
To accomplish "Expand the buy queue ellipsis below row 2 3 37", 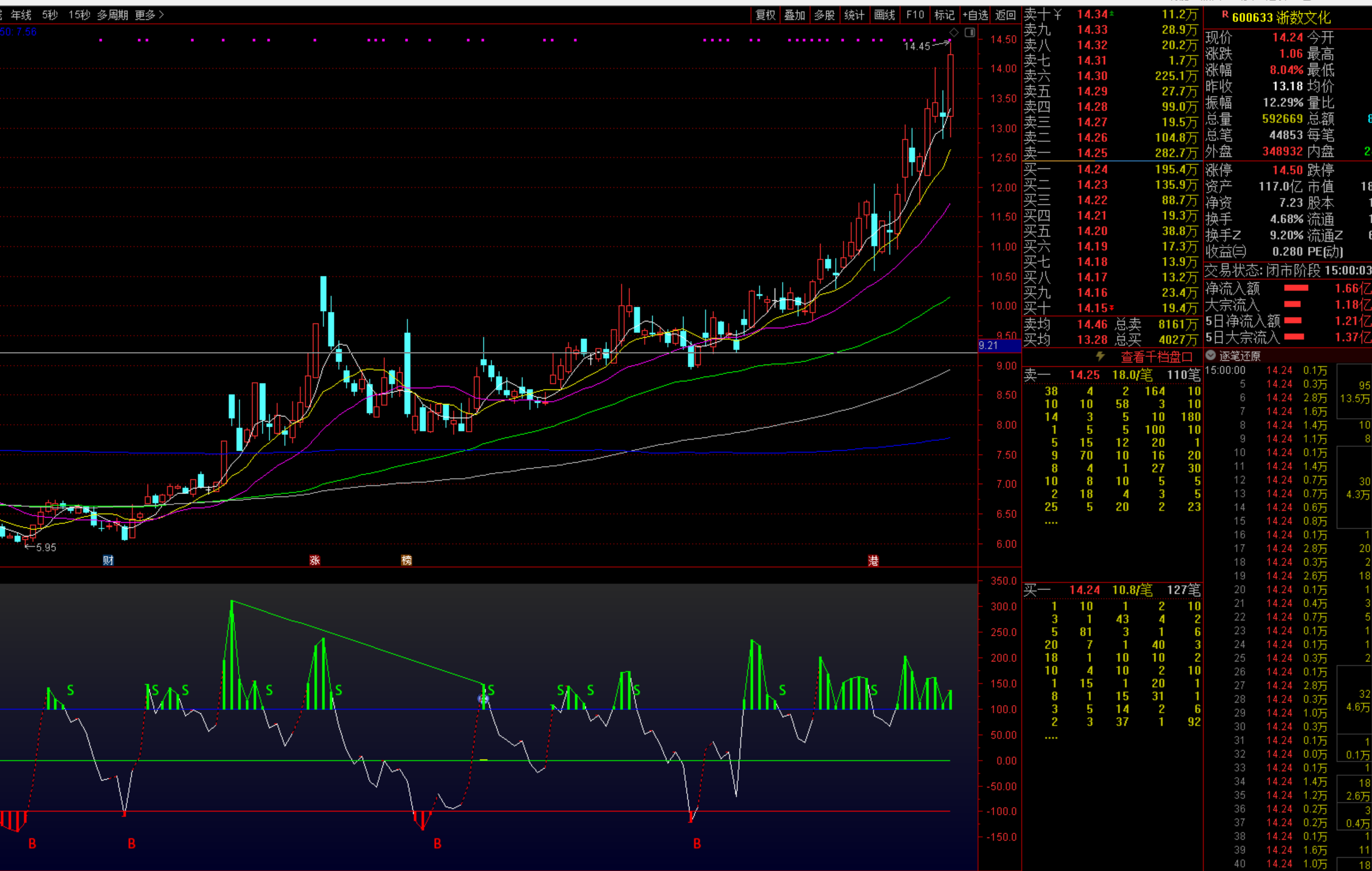I will coord(1051,737).
